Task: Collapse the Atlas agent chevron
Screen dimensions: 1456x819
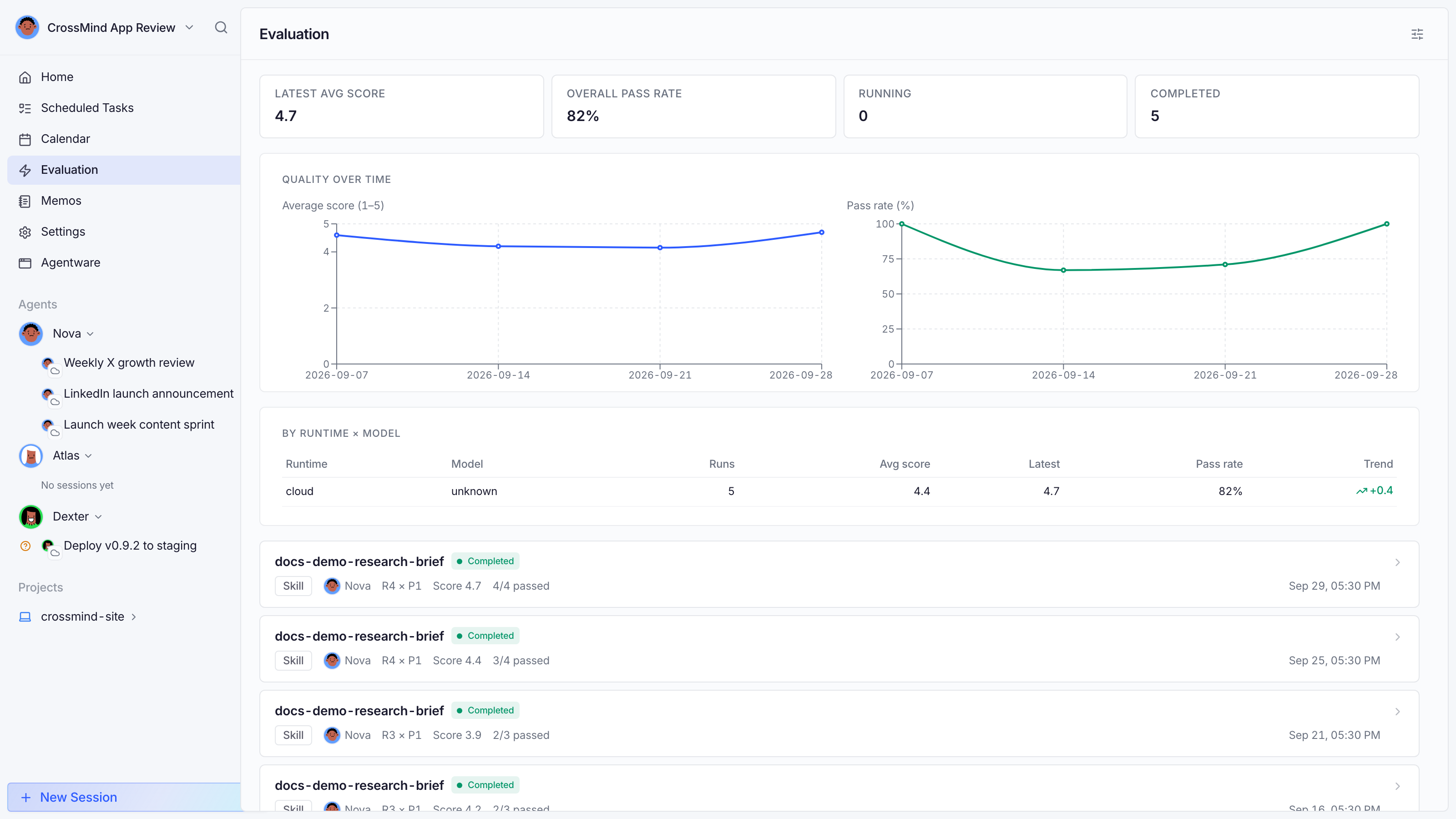Action: (x=88, y=456)
